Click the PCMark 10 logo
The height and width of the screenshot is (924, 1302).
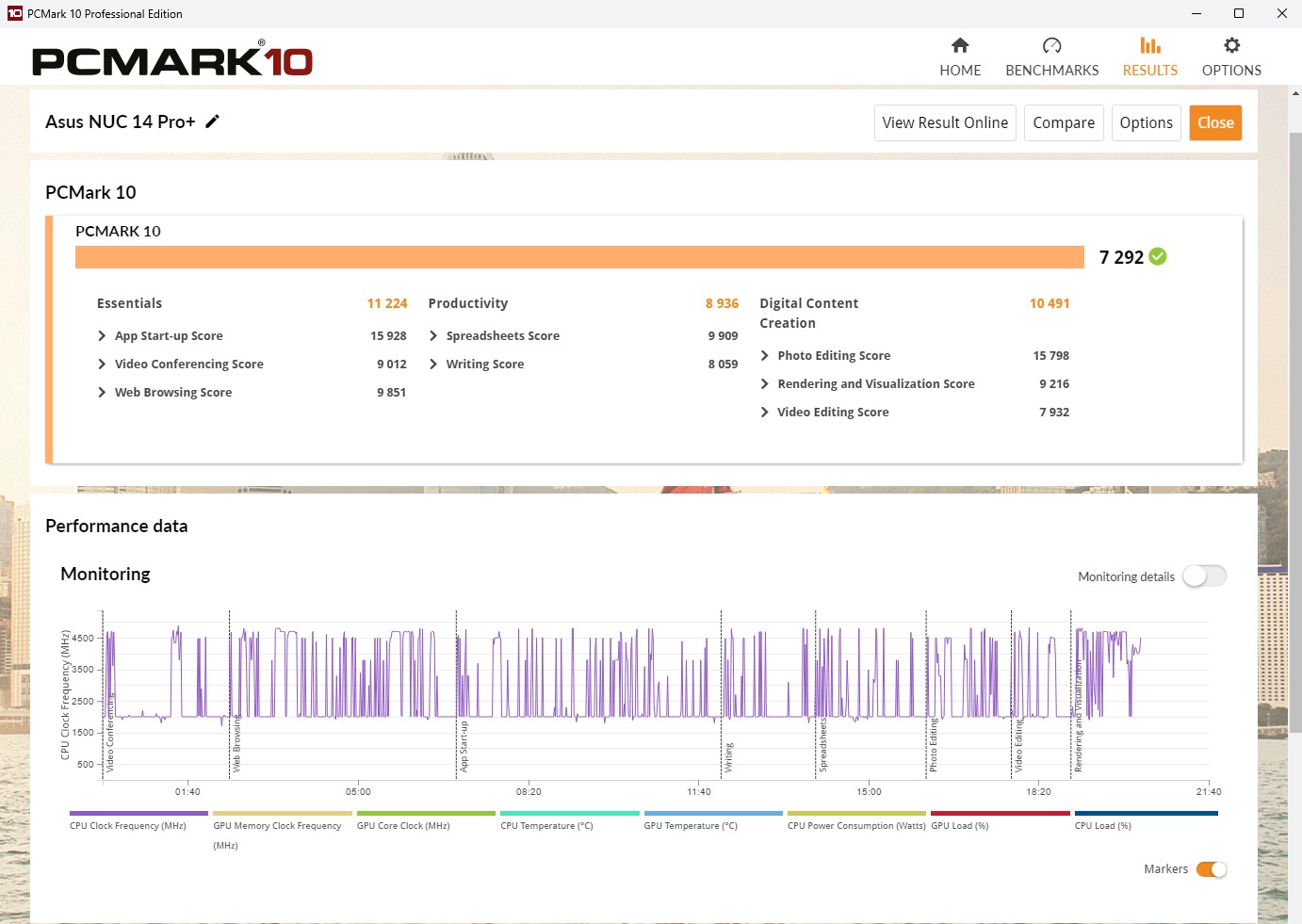click(x=172, y=60)
